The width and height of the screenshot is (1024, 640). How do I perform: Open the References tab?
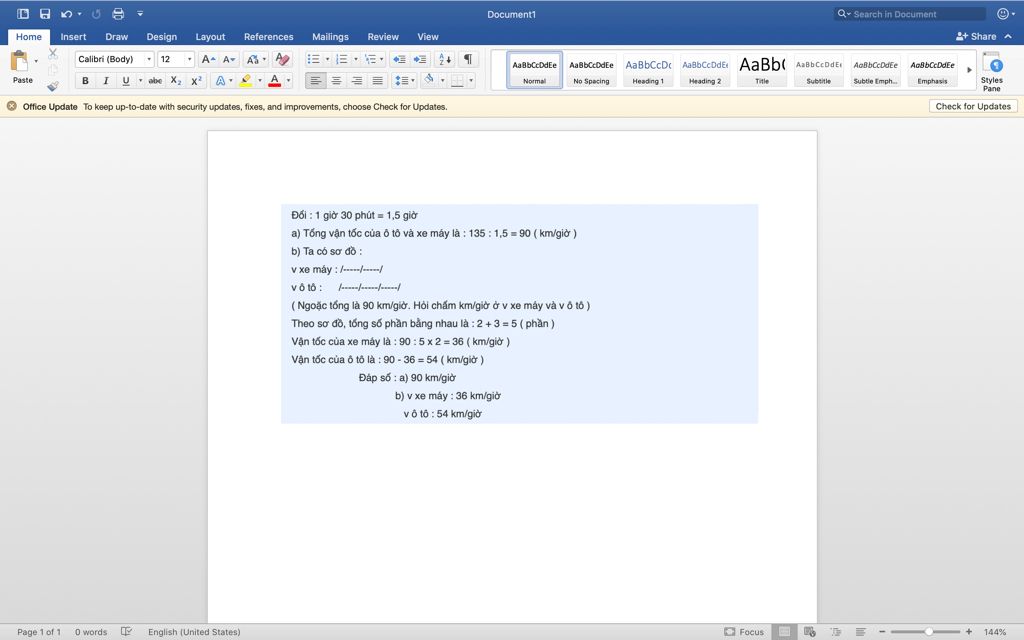click(x=268, y=37)
